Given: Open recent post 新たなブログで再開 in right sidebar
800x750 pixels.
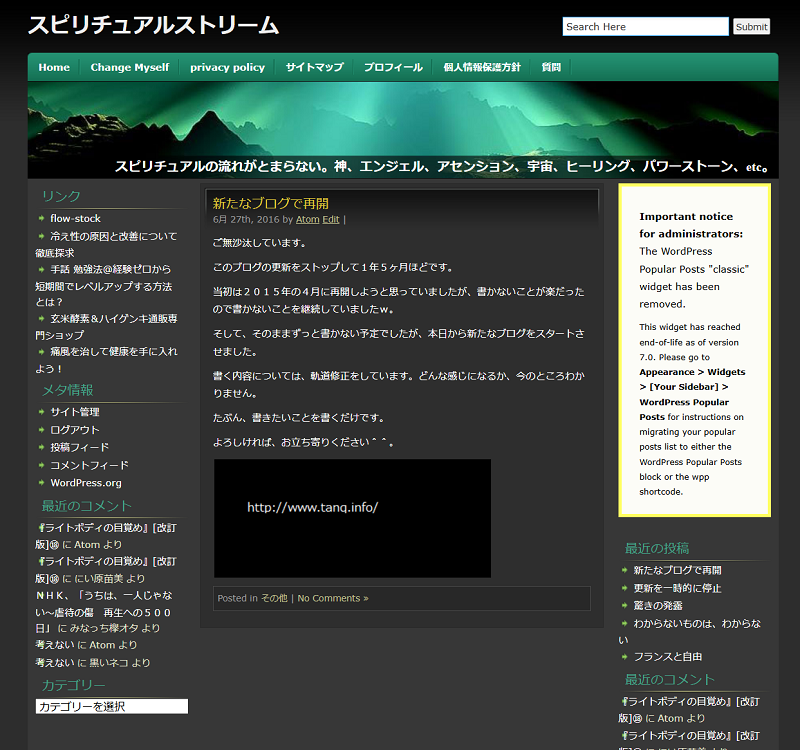Looking at the screenshot, I should [x=678, y=570].
